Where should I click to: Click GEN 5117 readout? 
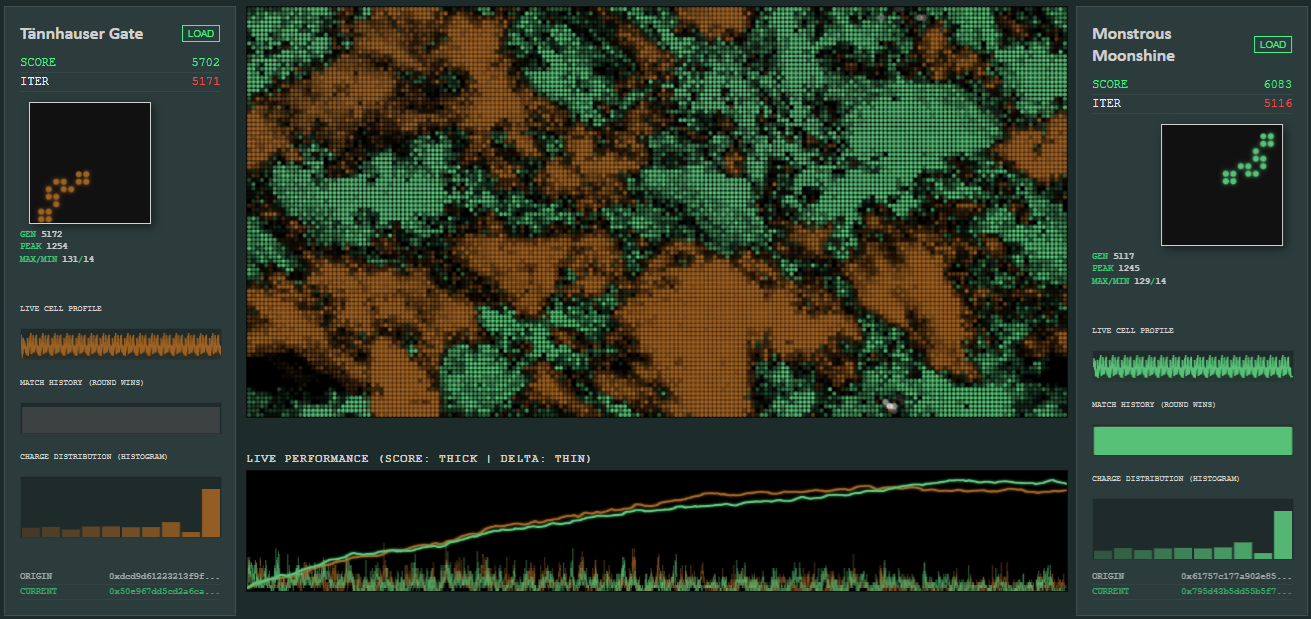pos(1113,257)
